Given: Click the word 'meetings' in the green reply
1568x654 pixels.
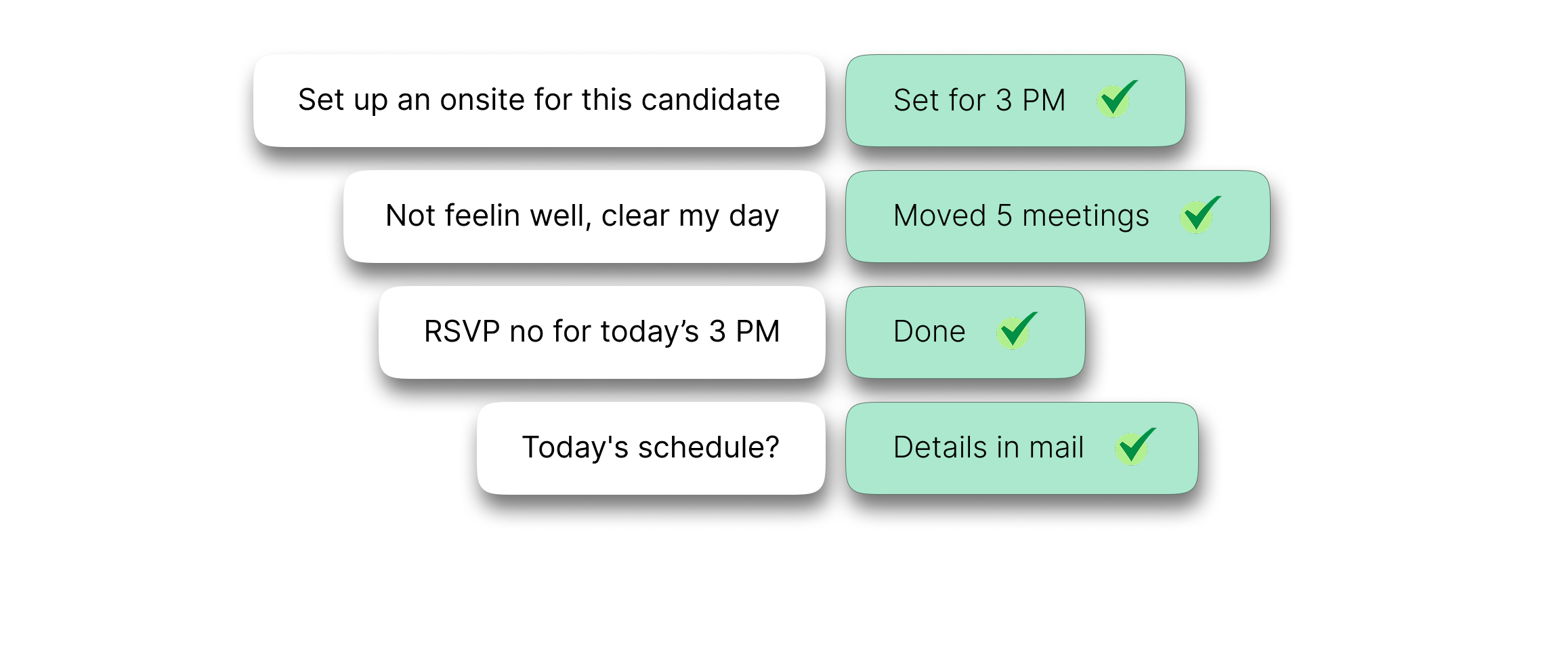Looking at the screenshot, I should click(1085, 216).
